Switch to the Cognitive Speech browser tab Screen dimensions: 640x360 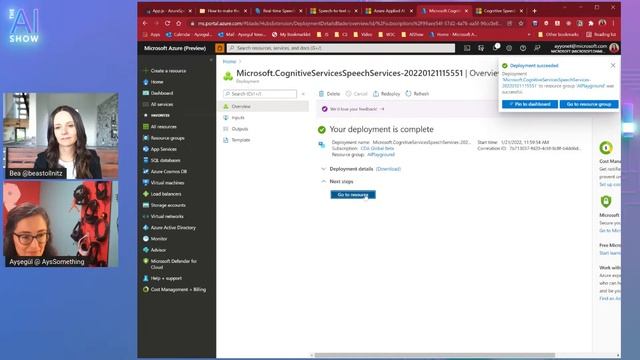pyautogui.click(x=500, y=11)
